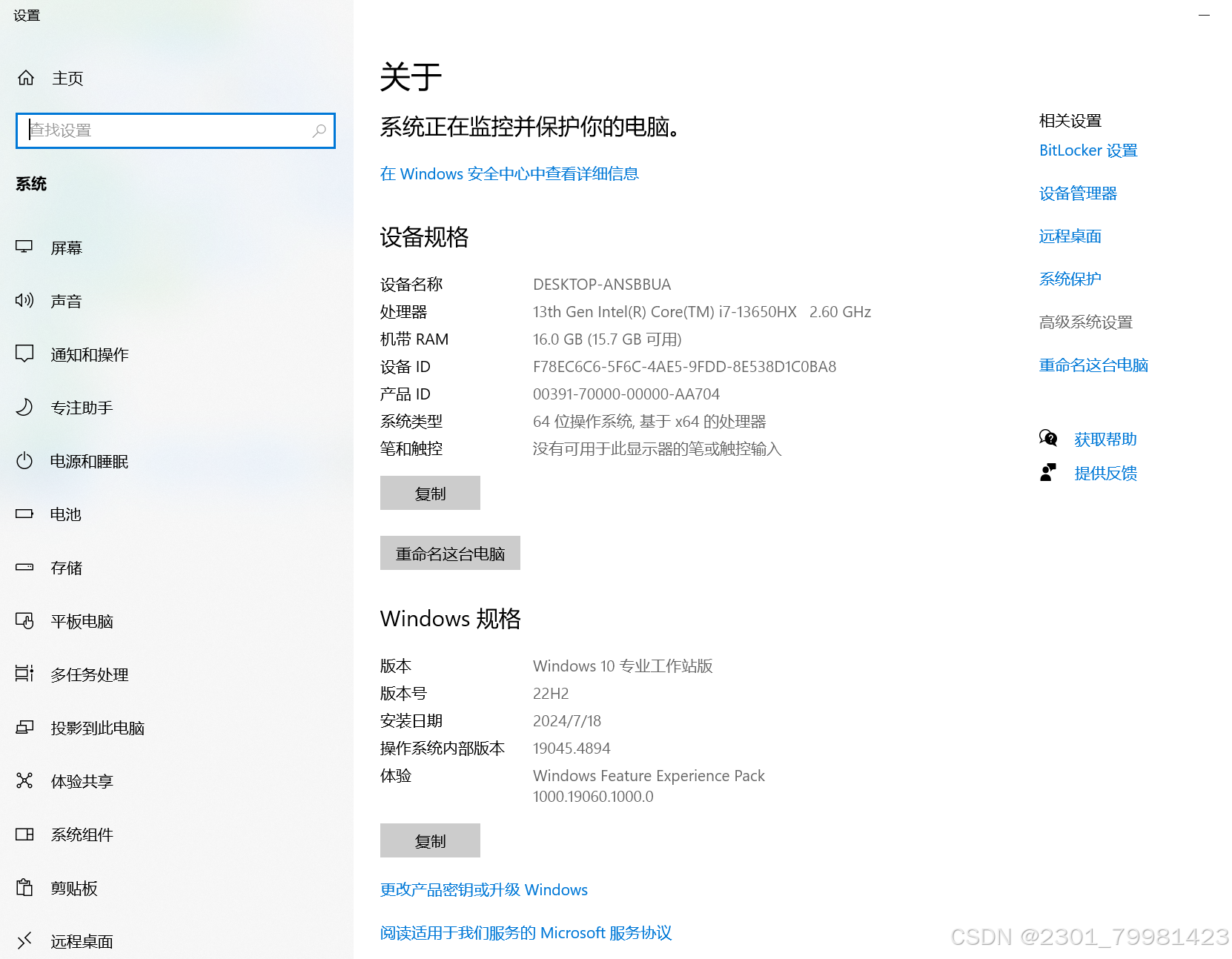Click the device name DESKTOP-ANSBBUA
The width and height of the screenshot is (1232, 959).
click(602, 285)
